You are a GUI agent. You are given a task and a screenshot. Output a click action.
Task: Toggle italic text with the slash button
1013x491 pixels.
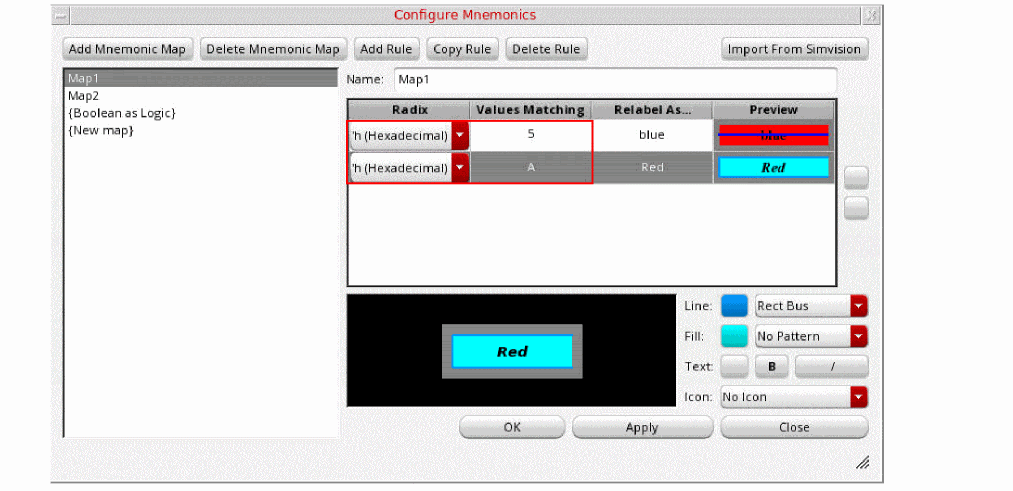(831, 366)
